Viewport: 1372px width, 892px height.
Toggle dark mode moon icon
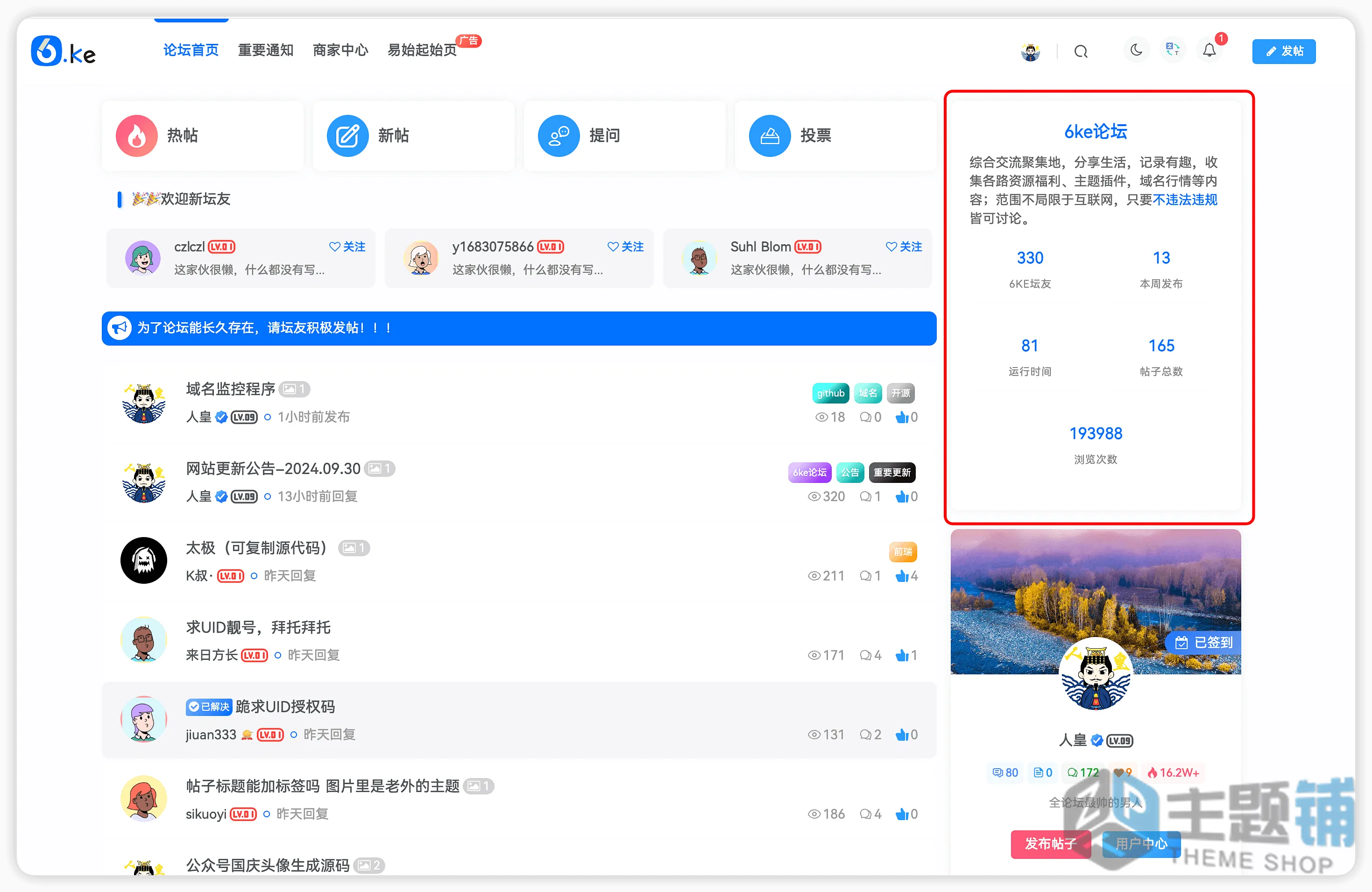[1136, 50]
